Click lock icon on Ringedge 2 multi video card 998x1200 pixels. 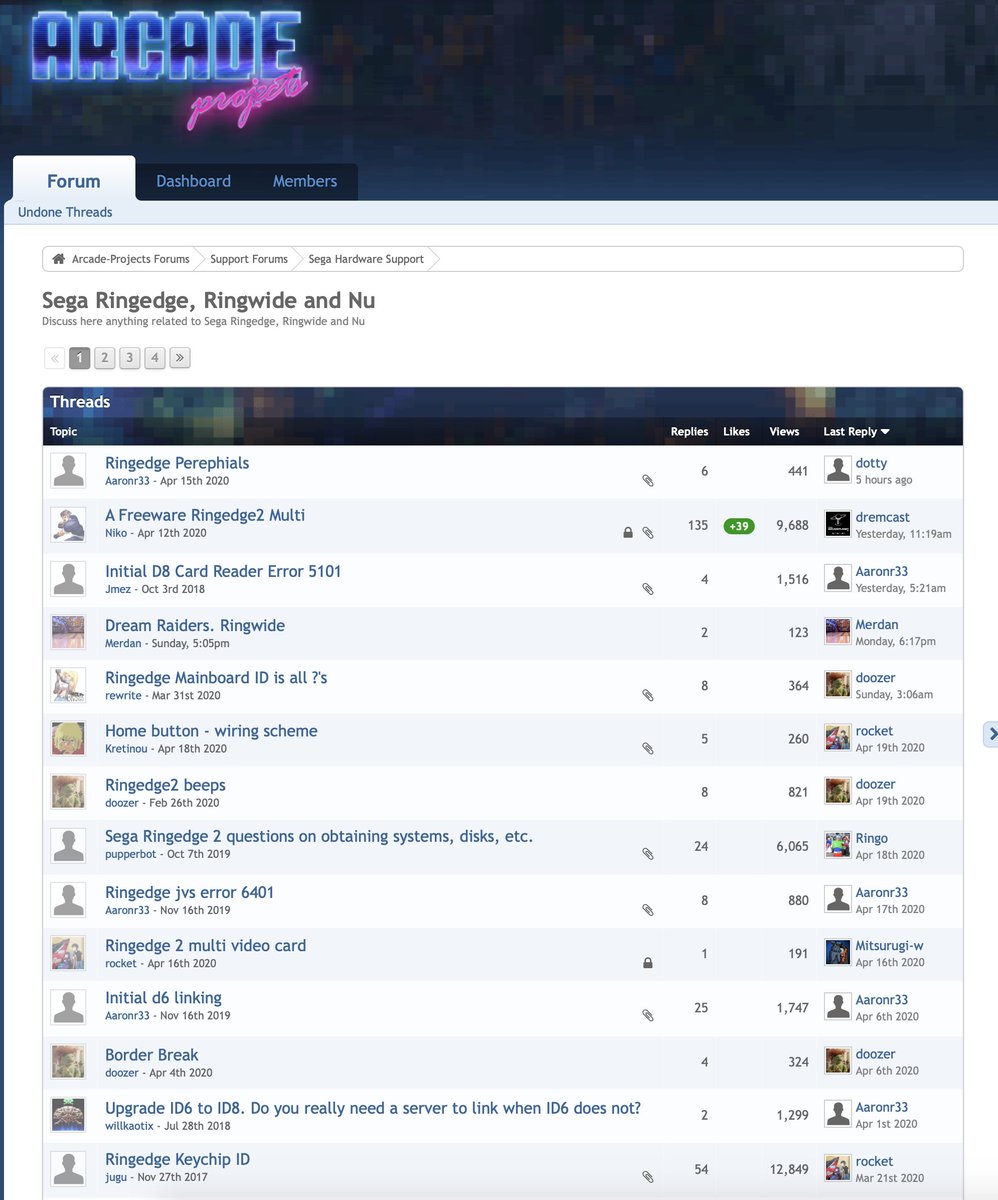coord(648,963)
